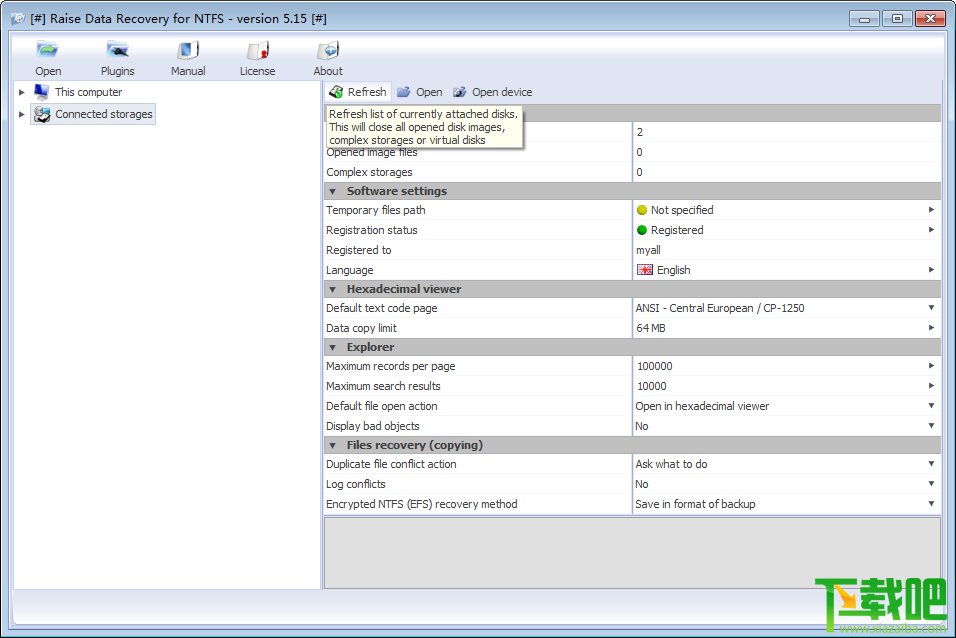
Task: Collapse the Hexadecimal viewer section
Action: [x=332, y=289]
